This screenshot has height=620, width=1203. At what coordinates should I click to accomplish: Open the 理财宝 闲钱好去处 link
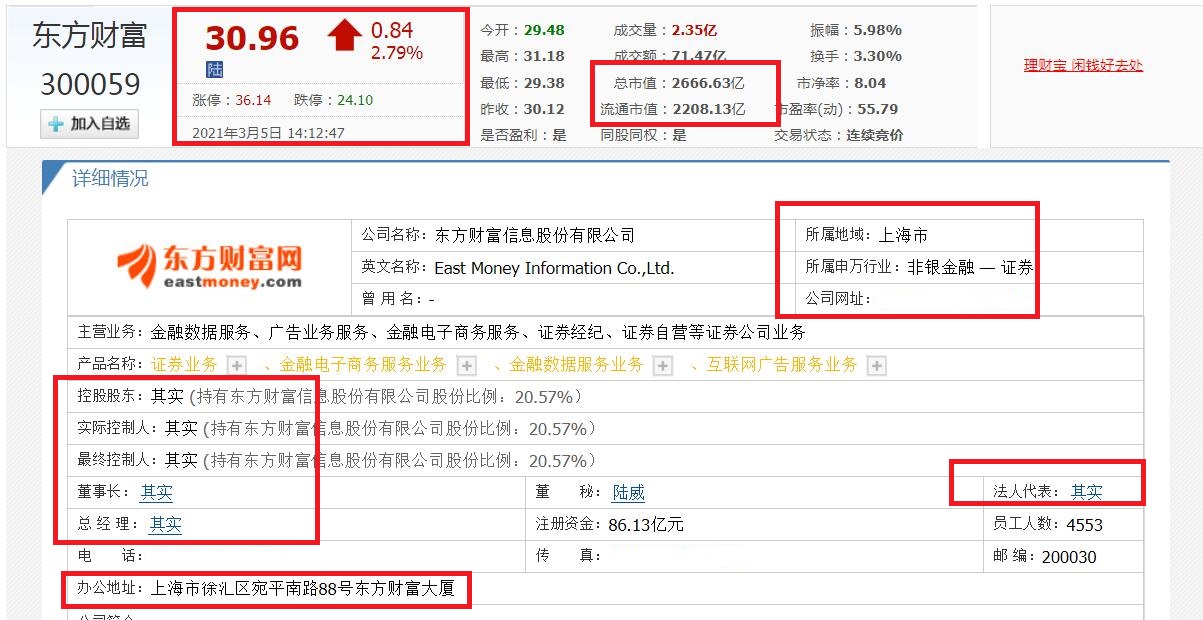coord(1083,66)
